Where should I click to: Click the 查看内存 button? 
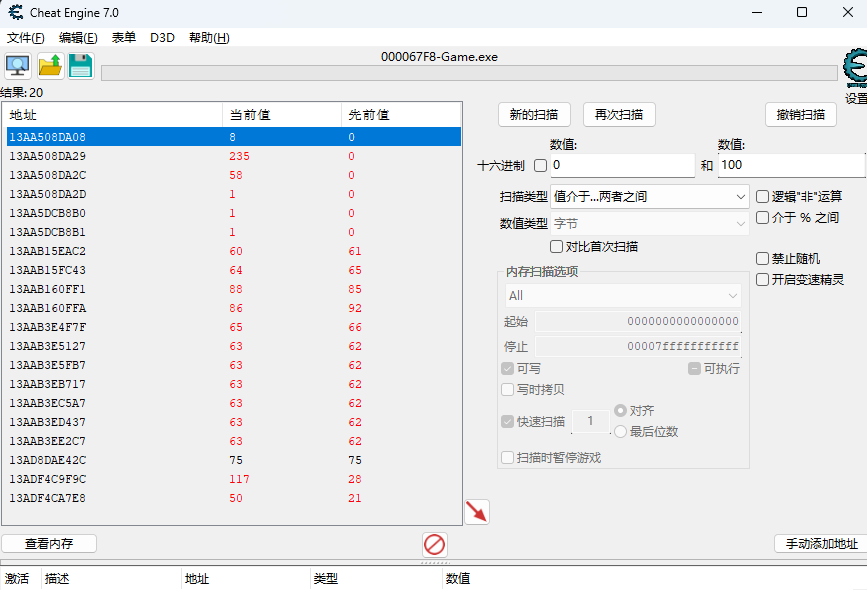tap(49, 544)
